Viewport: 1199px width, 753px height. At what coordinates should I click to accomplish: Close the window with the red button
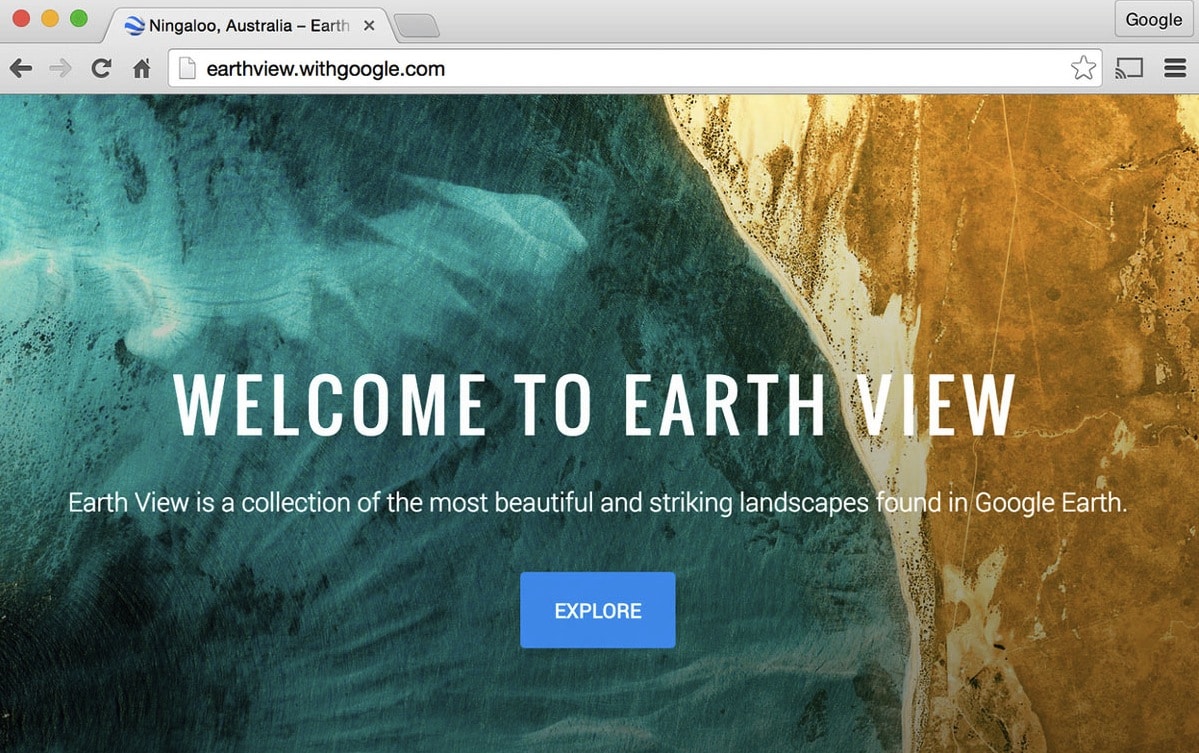(x=21, y=18)
